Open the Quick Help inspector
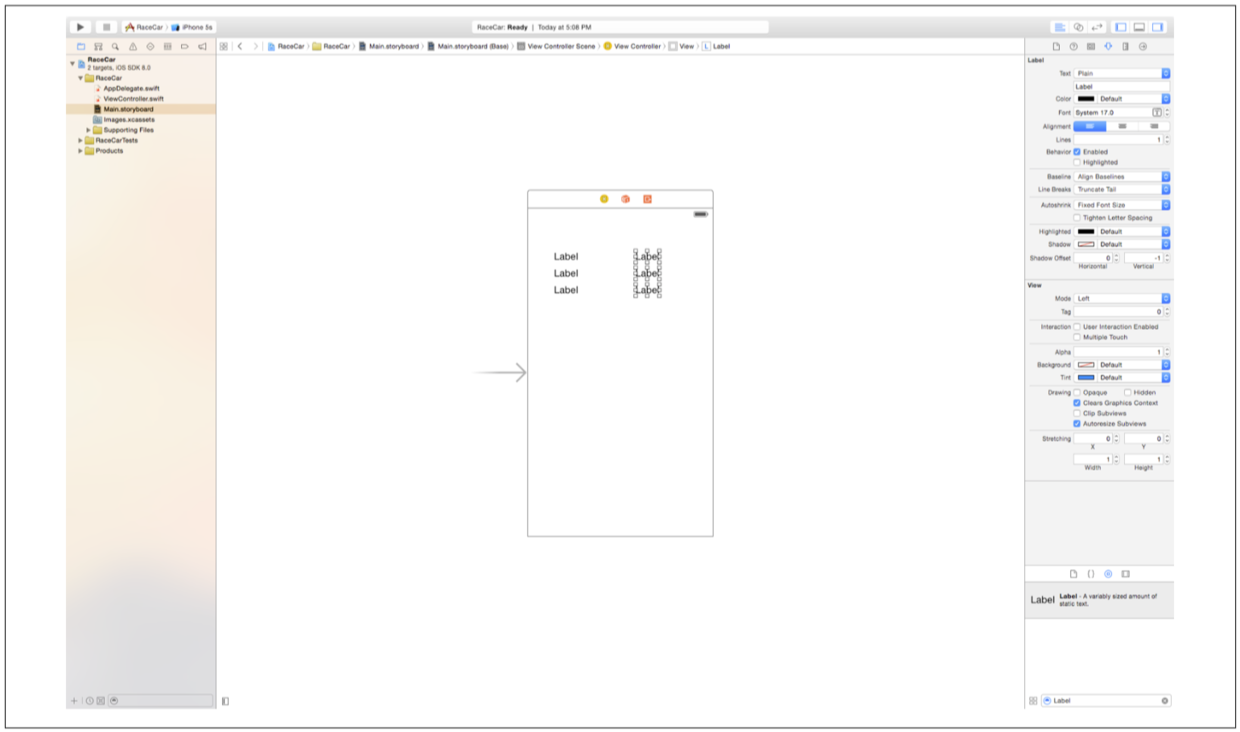 1074,46
